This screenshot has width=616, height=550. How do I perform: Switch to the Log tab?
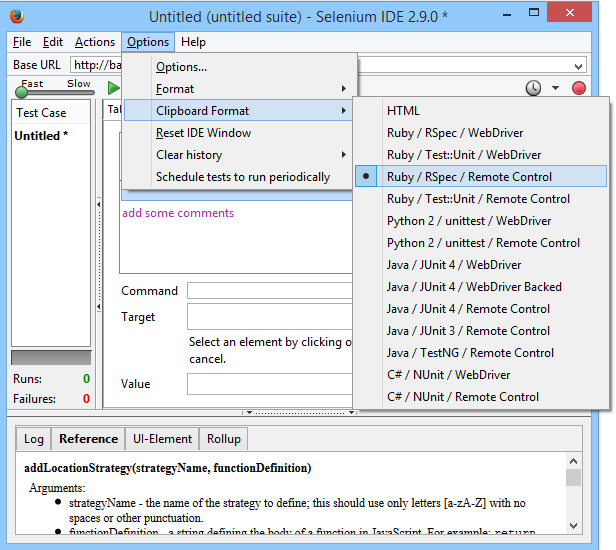coord(34,439)
